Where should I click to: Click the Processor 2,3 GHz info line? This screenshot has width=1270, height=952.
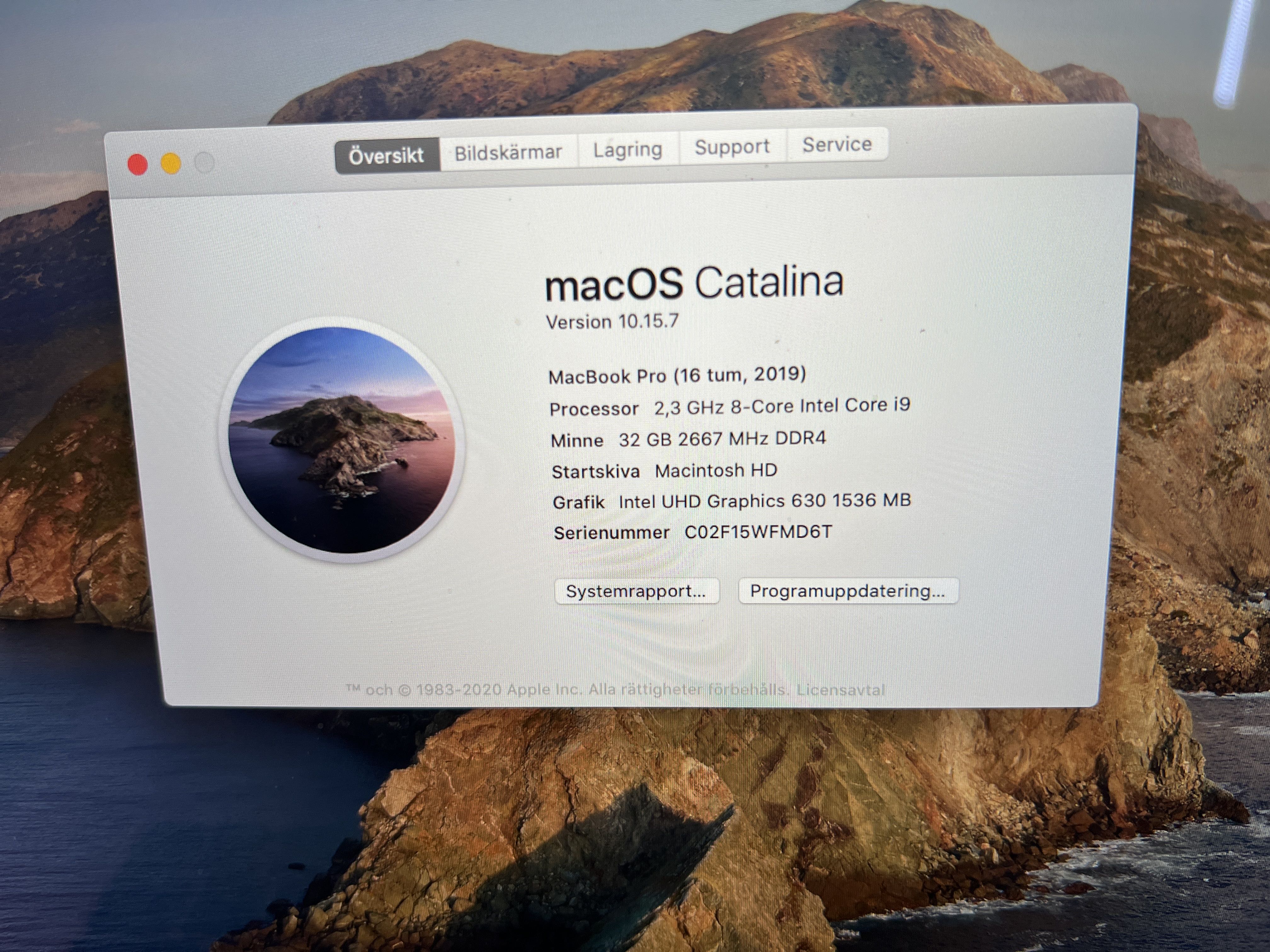click(x=729, y=407)
